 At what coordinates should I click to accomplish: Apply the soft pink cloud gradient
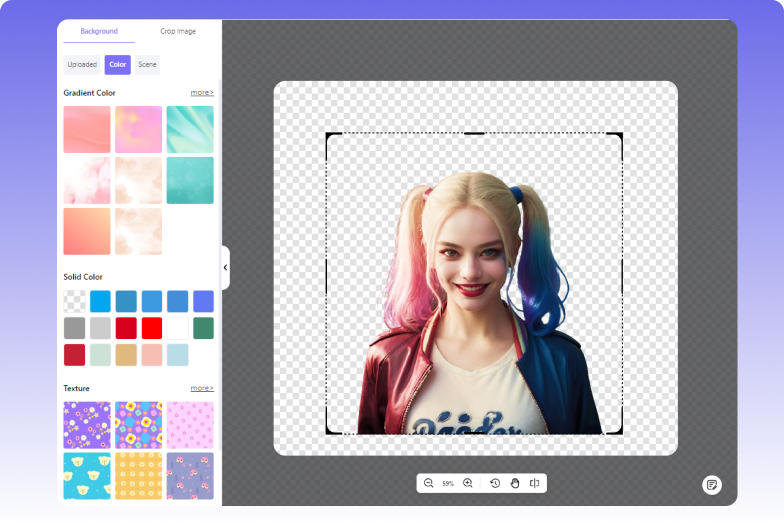tap(87, 180)
